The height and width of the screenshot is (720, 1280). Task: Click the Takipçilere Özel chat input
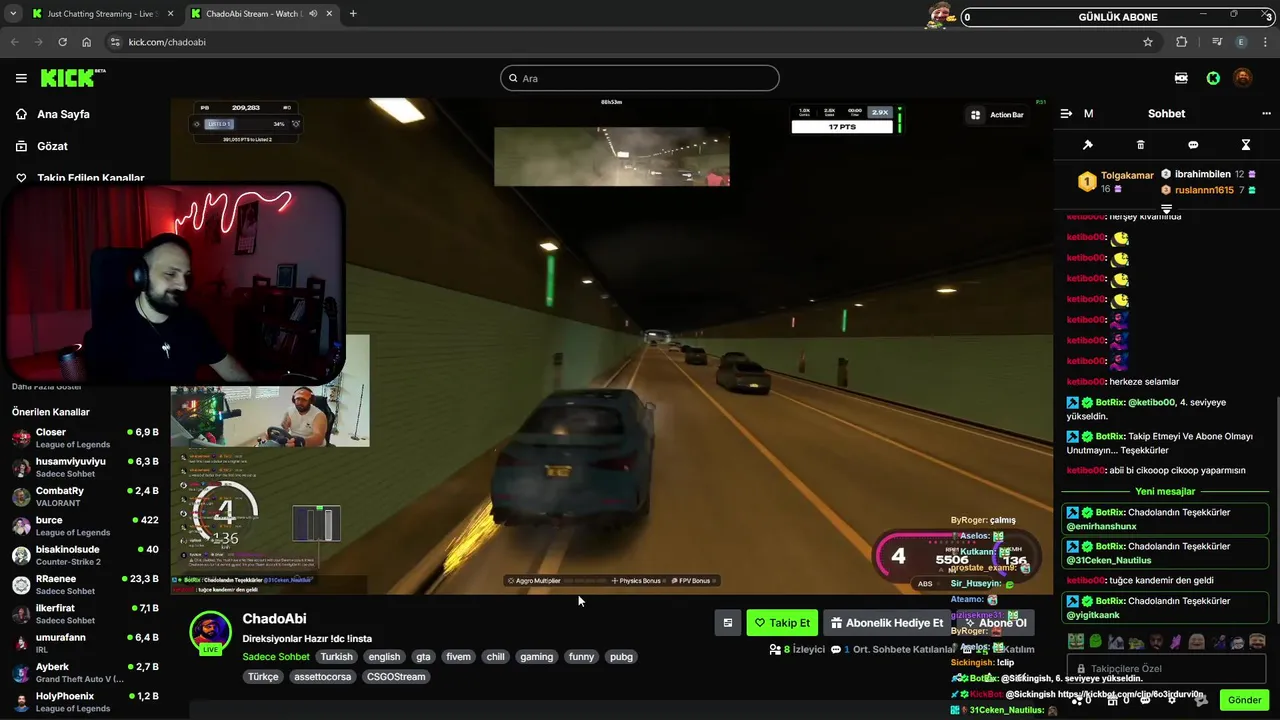pyautogui.click(x=1166, y=668)
